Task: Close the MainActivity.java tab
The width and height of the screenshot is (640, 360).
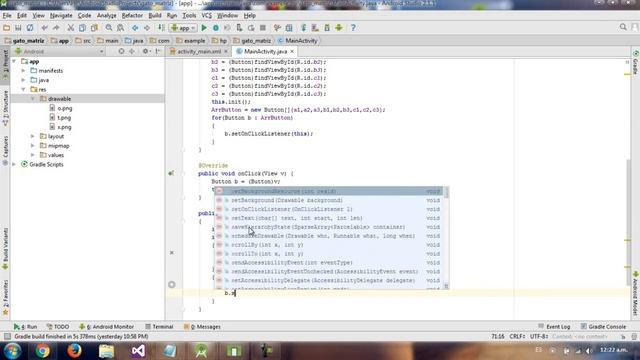Action: [292, 51]
